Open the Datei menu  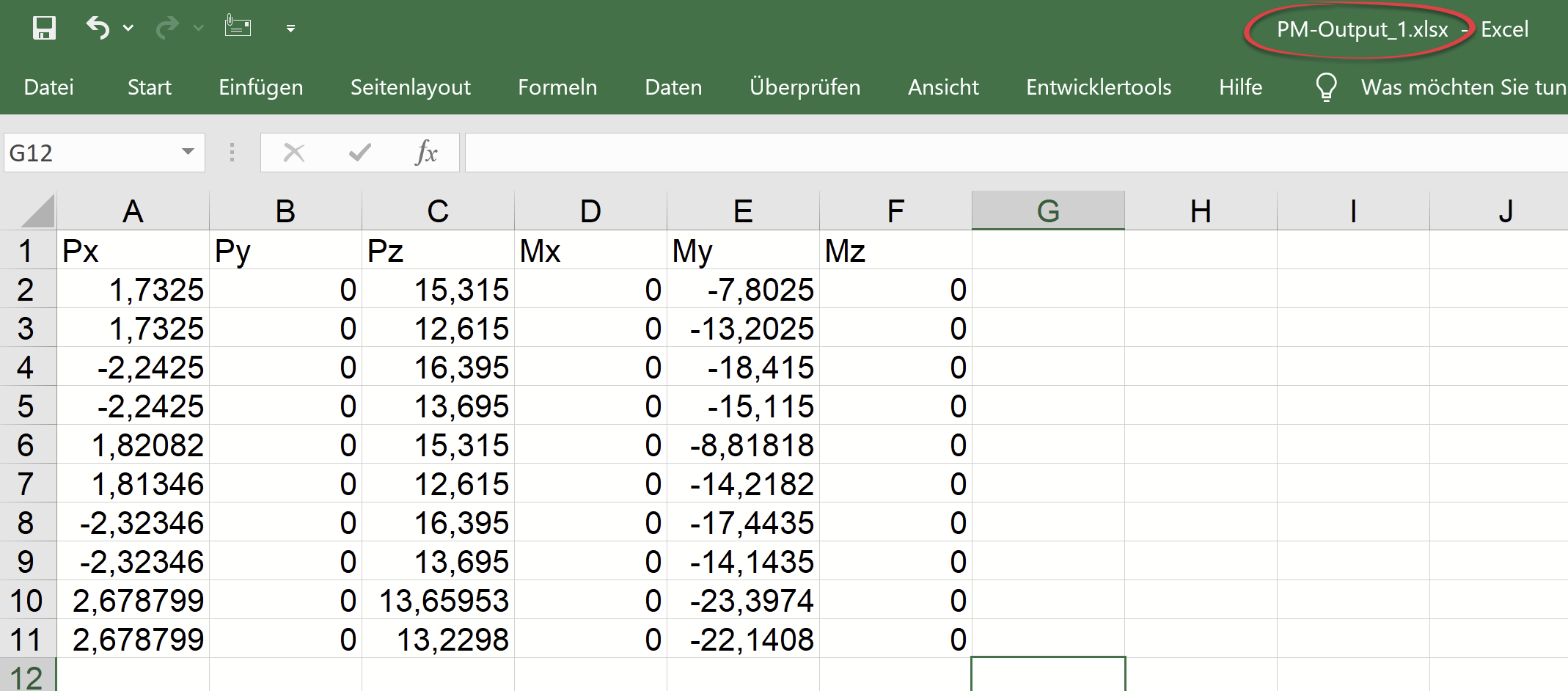coord(48,87)
